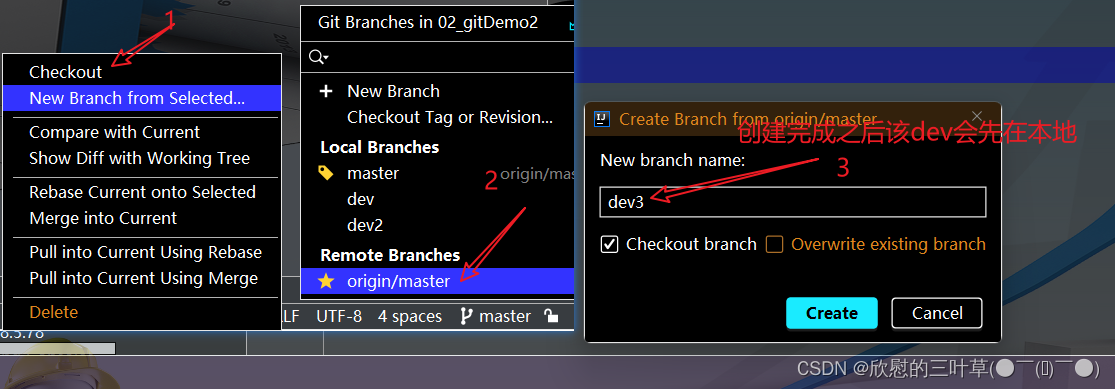Enable Overwrite existing branch checkbox
The image size is (1115, 389).
click(x=774, y=244)
